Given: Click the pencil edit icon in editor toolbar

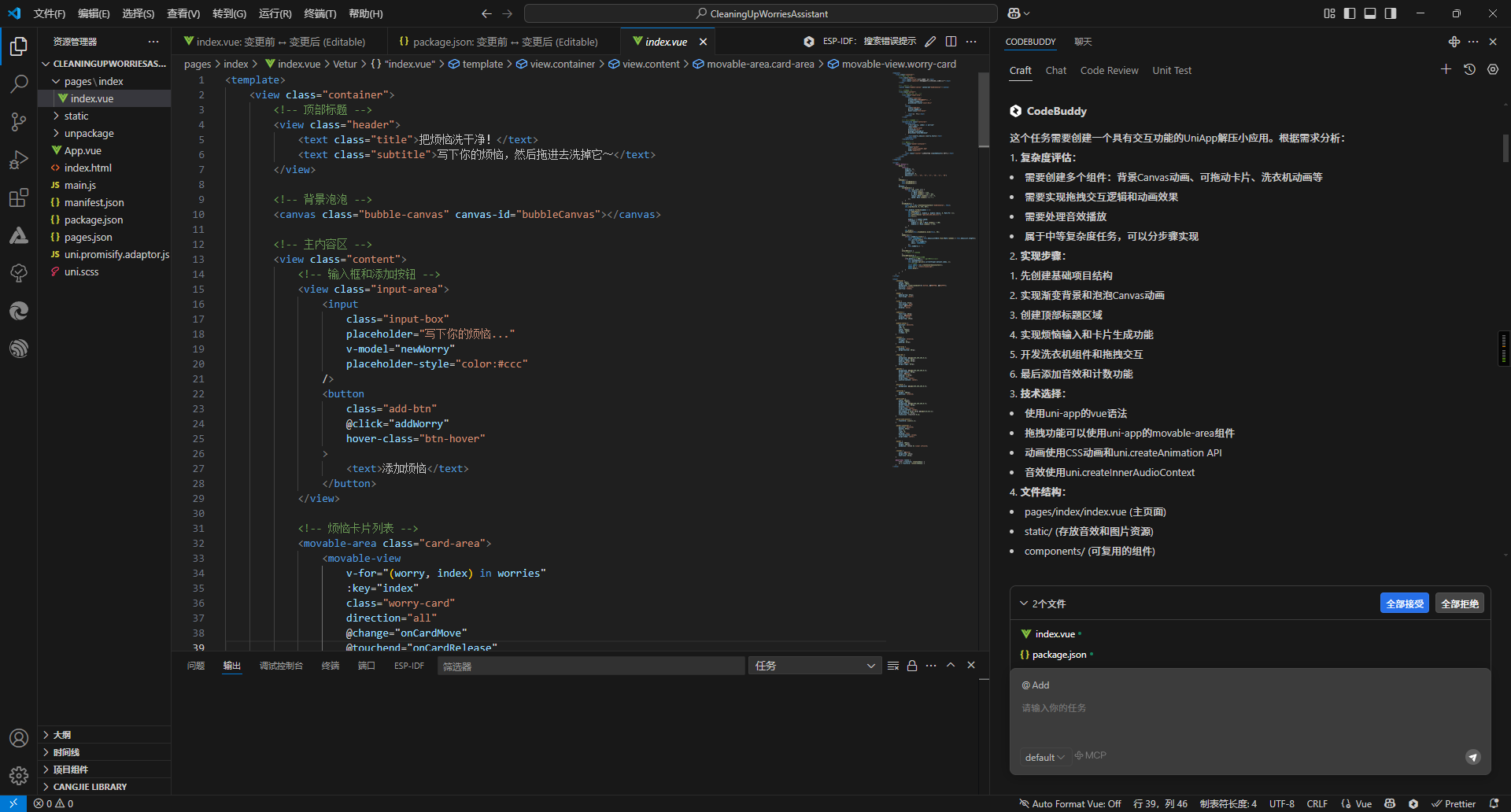Looking at the screenshot, I should point(930,42).
